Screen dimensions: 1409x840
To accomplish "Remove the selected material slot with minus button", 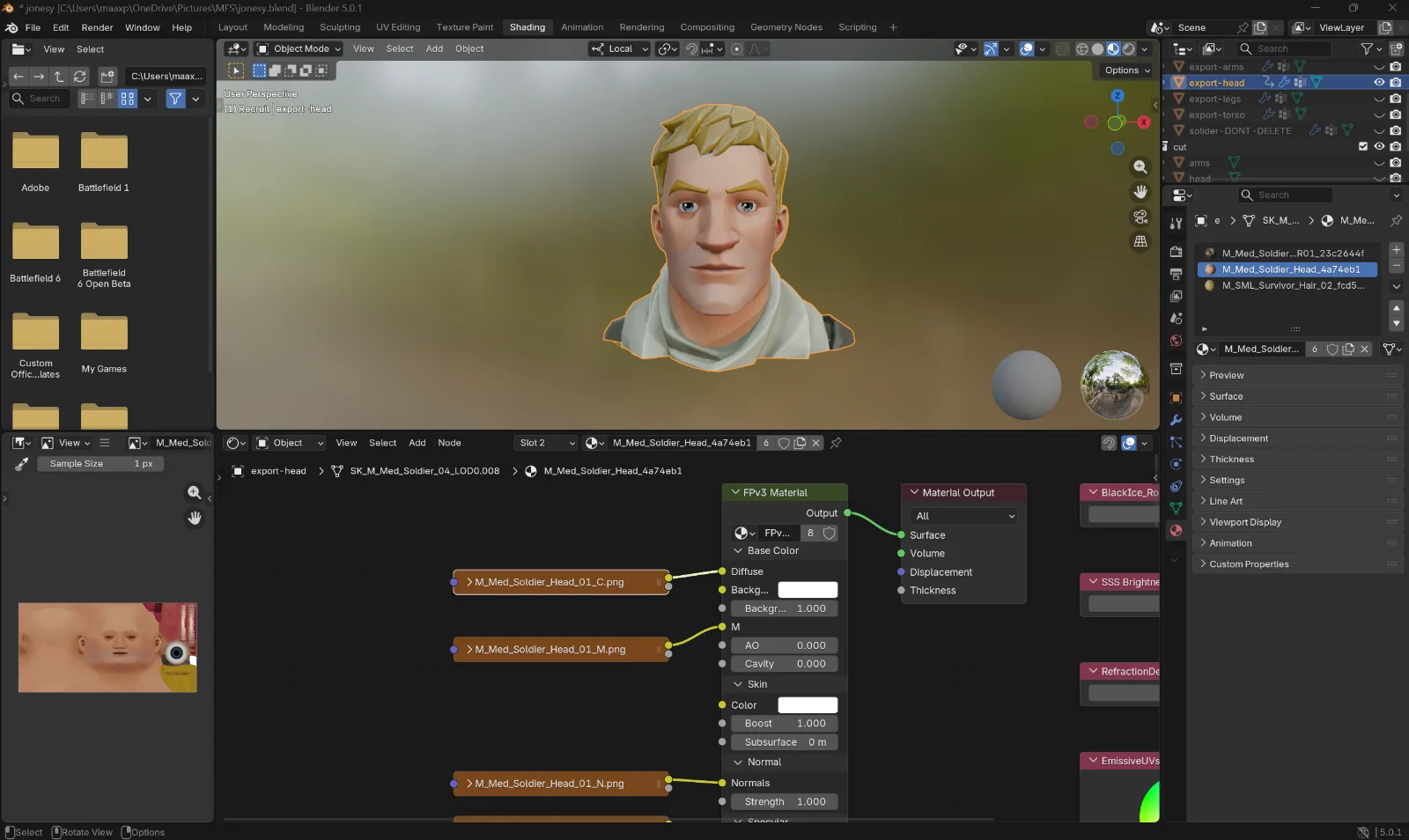I will 1396,265.
